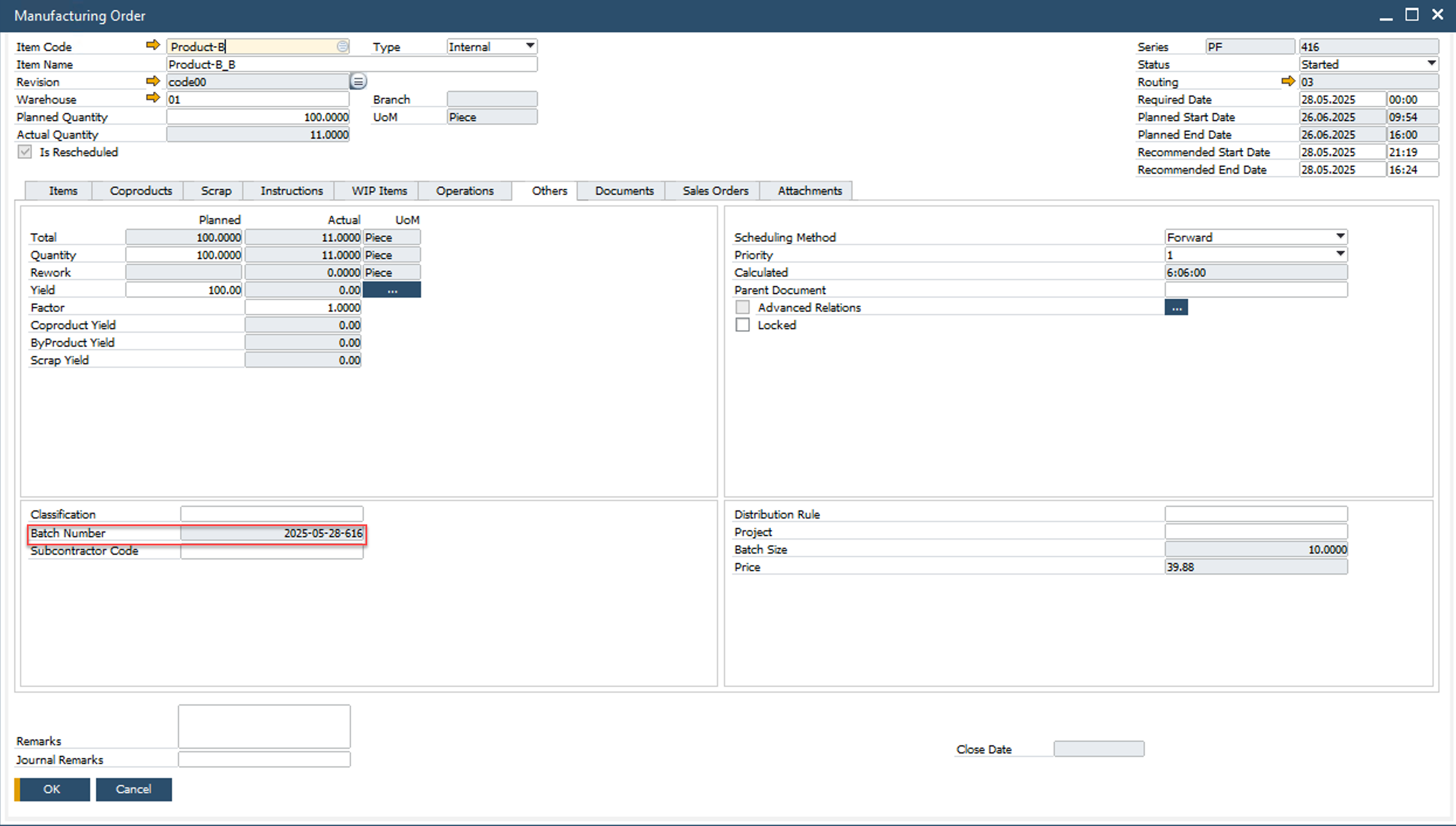Image resolution: width=1456 pixels, height=826 pixels.
Task: Open the Status dropdown
Action: click(x=1431, y=64)
